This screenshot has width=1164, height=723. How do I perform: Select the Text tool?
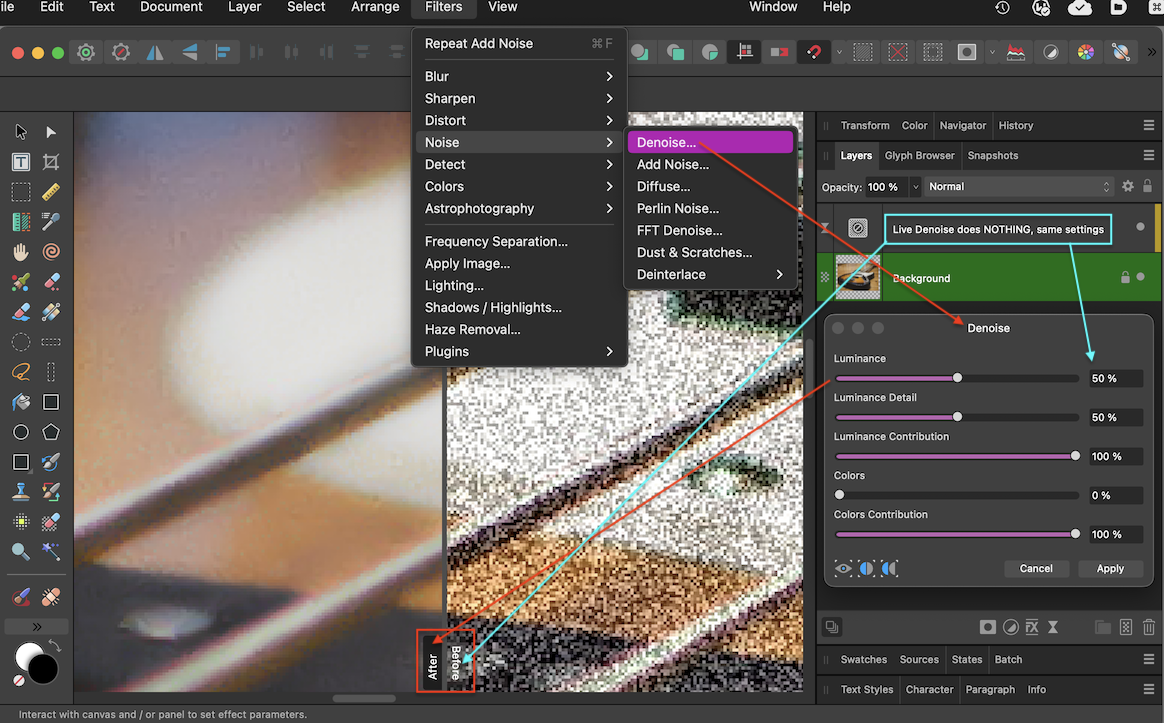pos(21,161)
